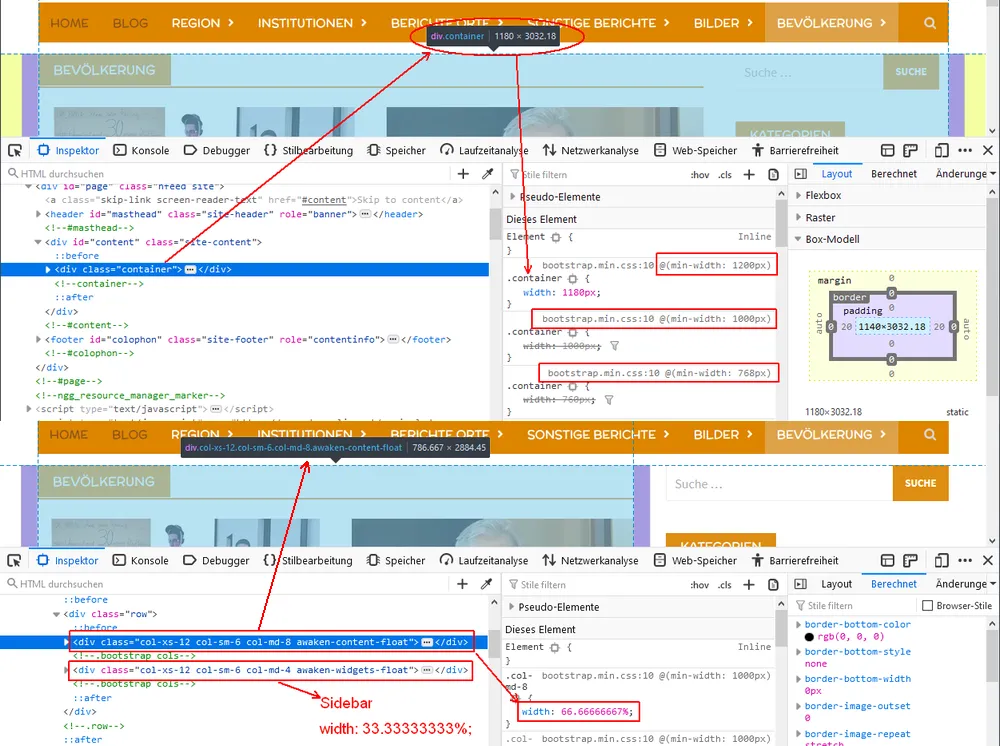Switch to Konsole tab in upper DevTools
The height and width of the screenshot is (746, 1000).
(142, 150)
